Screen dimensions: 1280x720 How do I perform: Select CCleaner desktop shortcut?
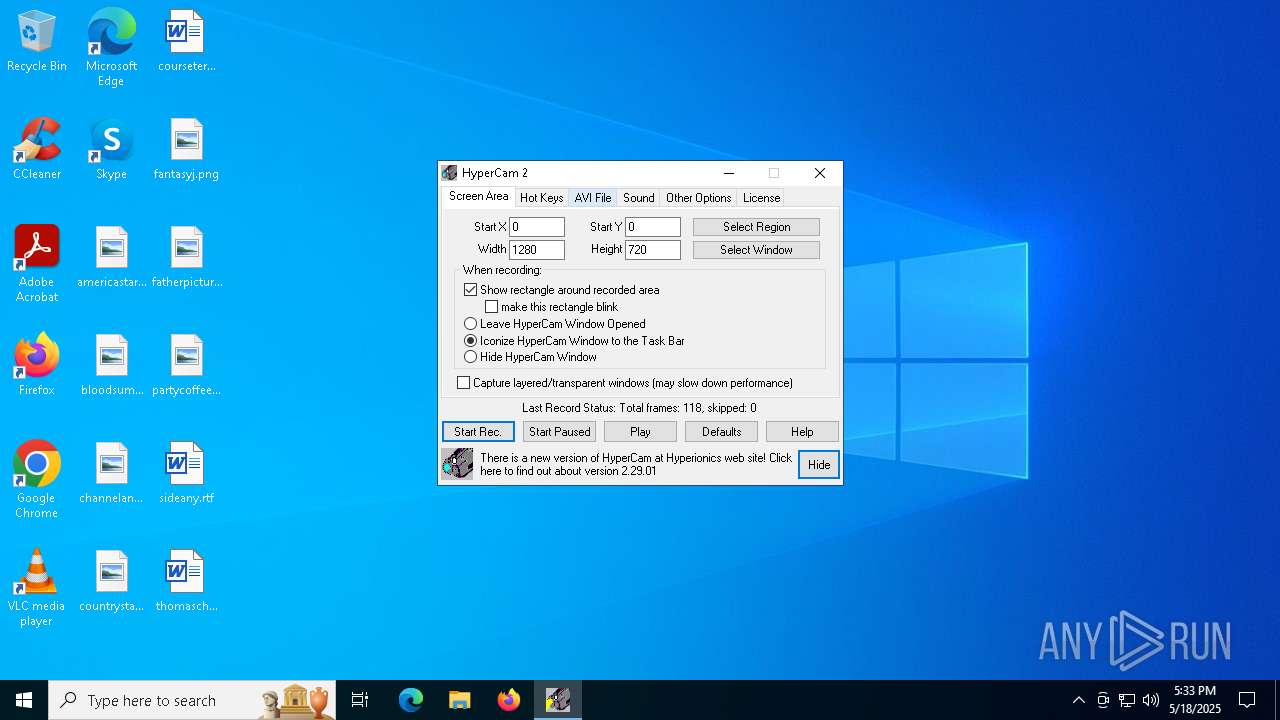point(37,150)
